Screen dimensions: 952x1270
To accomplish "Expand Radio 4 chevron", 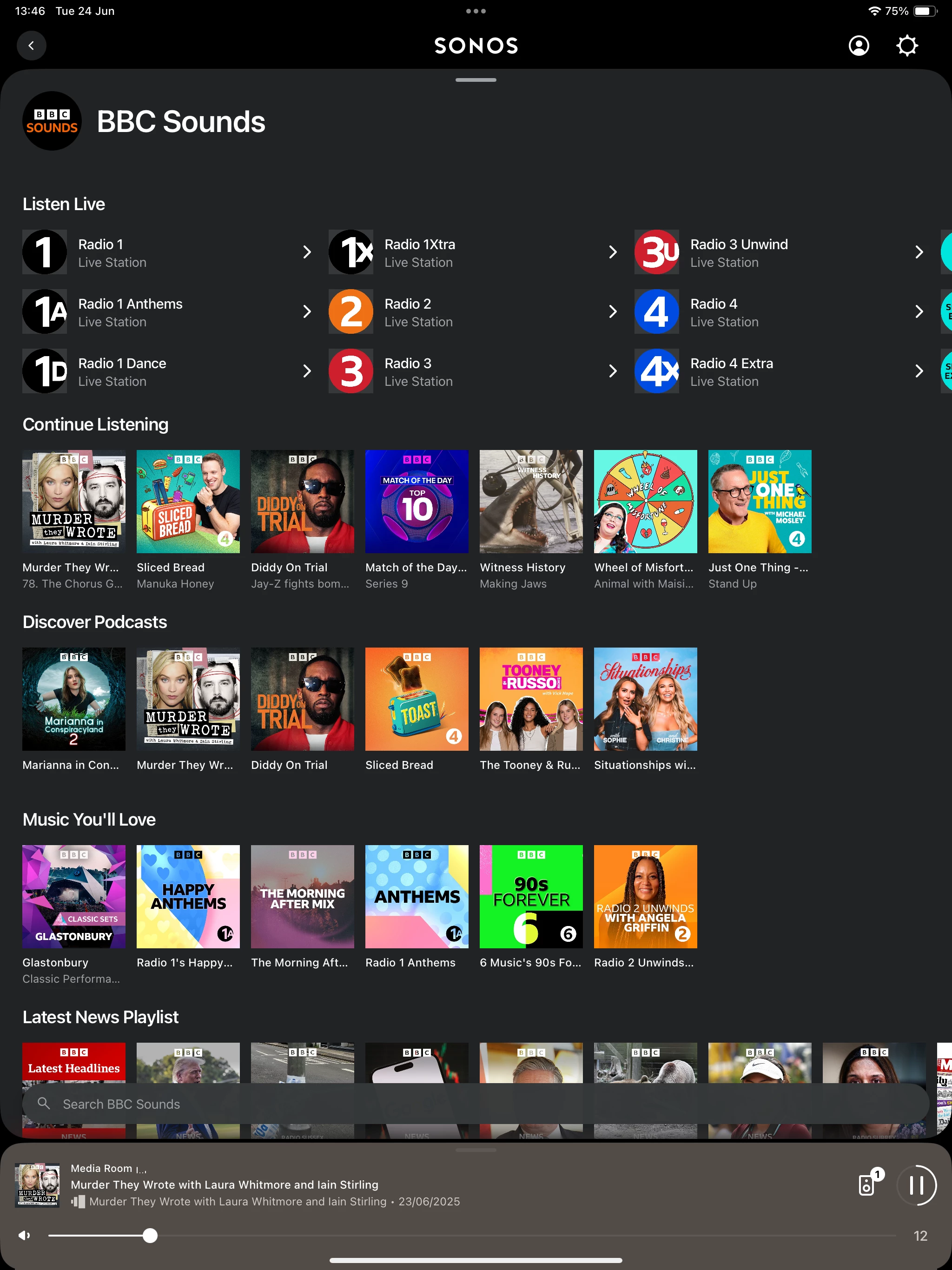I will (919, 312).
